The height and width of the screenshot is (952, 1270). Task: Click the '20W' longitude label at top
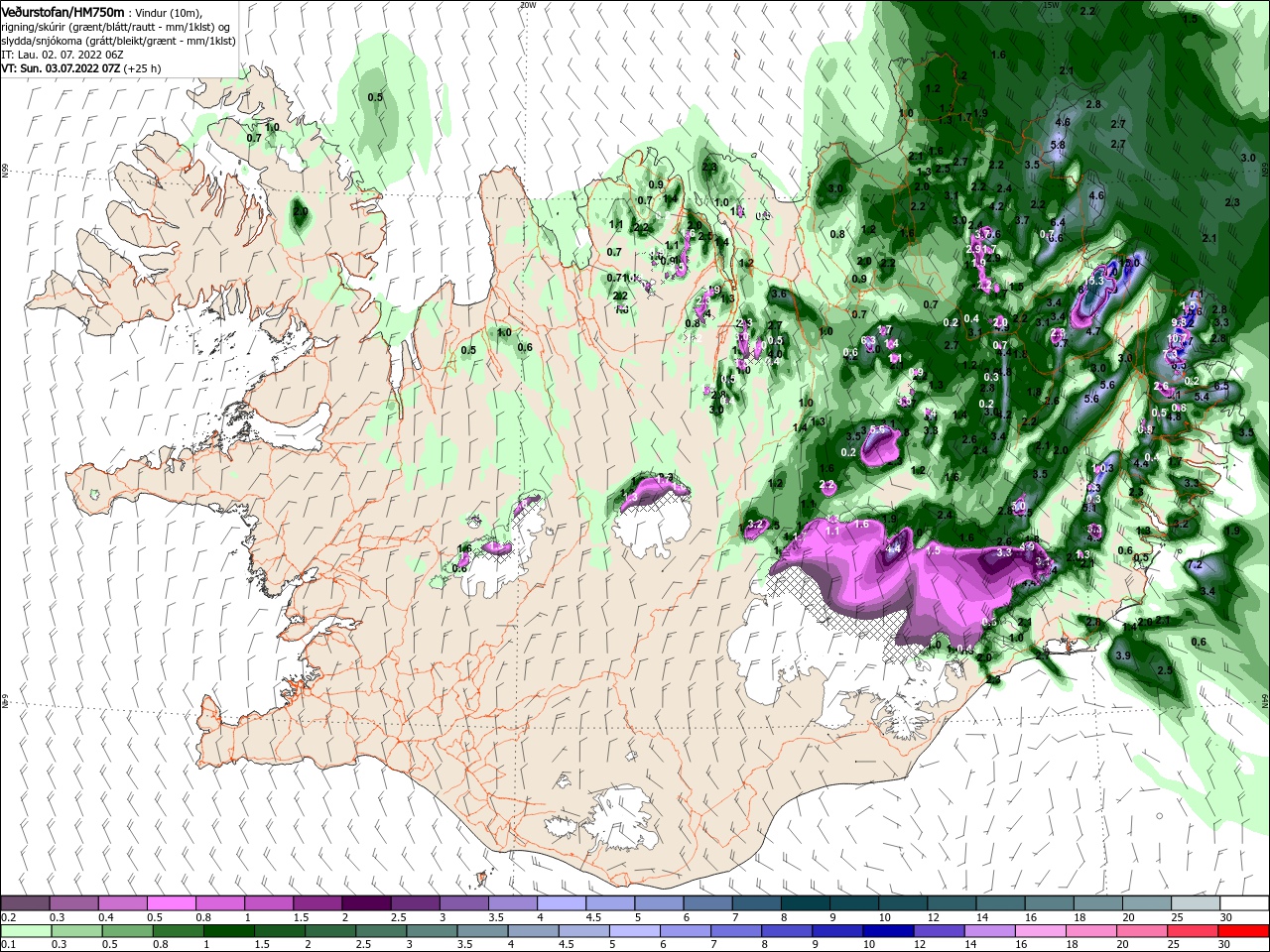[x=527, y=4]
